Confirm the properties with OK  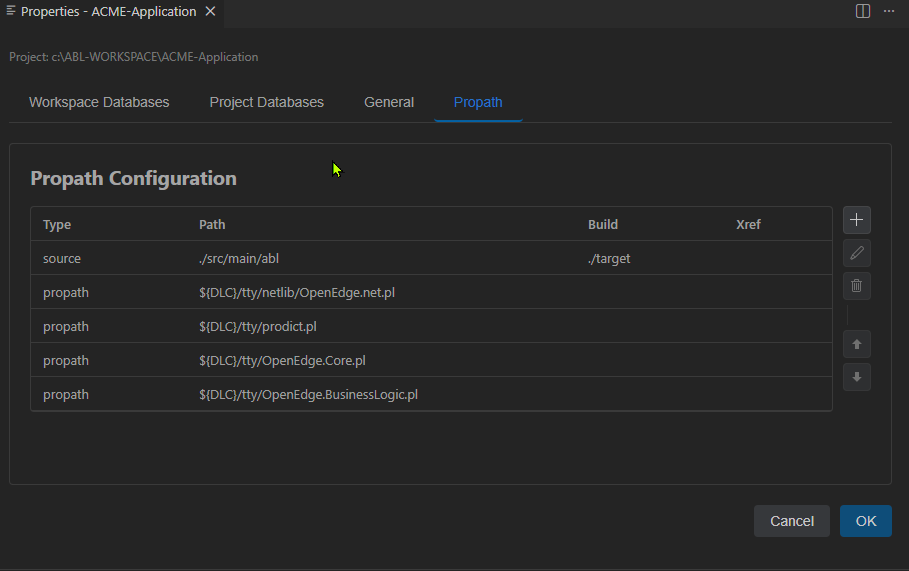pos(866,521)
